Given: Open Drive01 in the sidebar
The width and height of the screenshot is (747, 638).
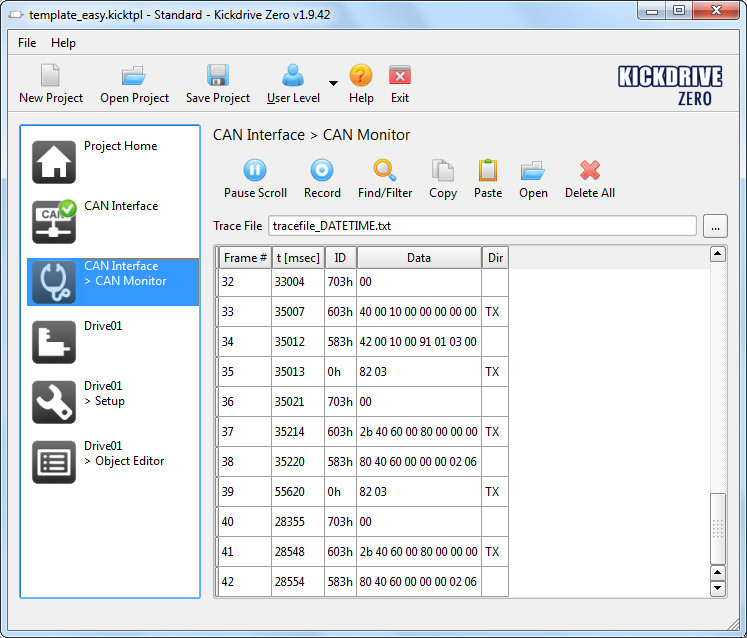Looking at the screenshot, I should click(113, 342).
